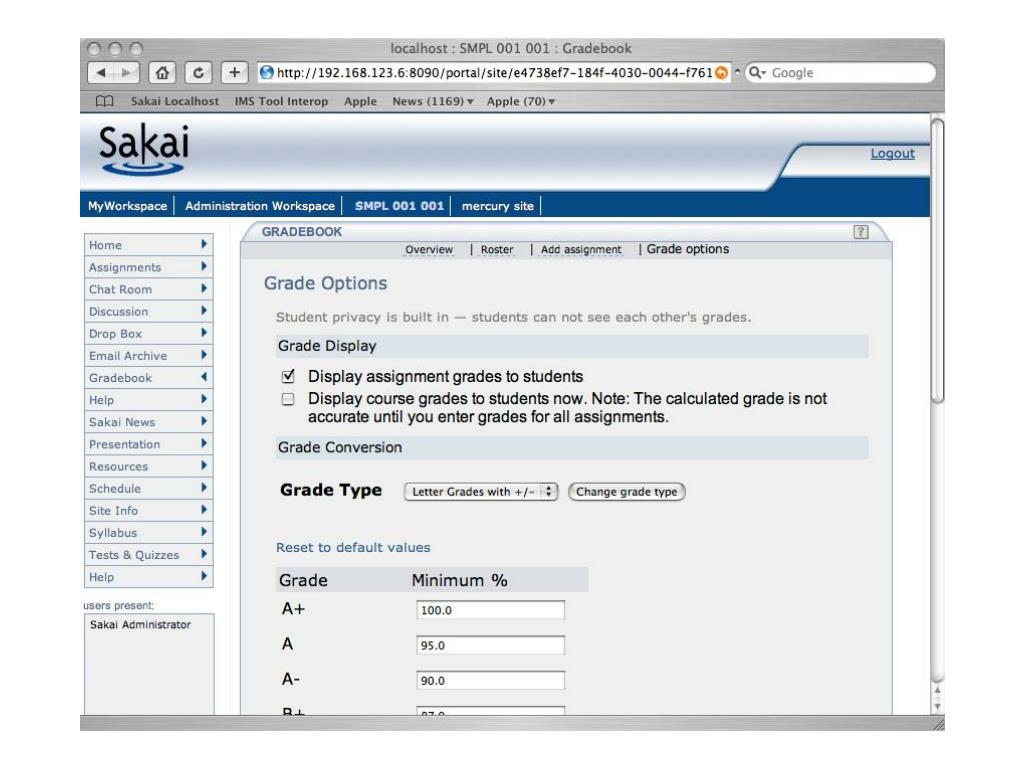Open Gradebook help question mark icon

point(861,232)
